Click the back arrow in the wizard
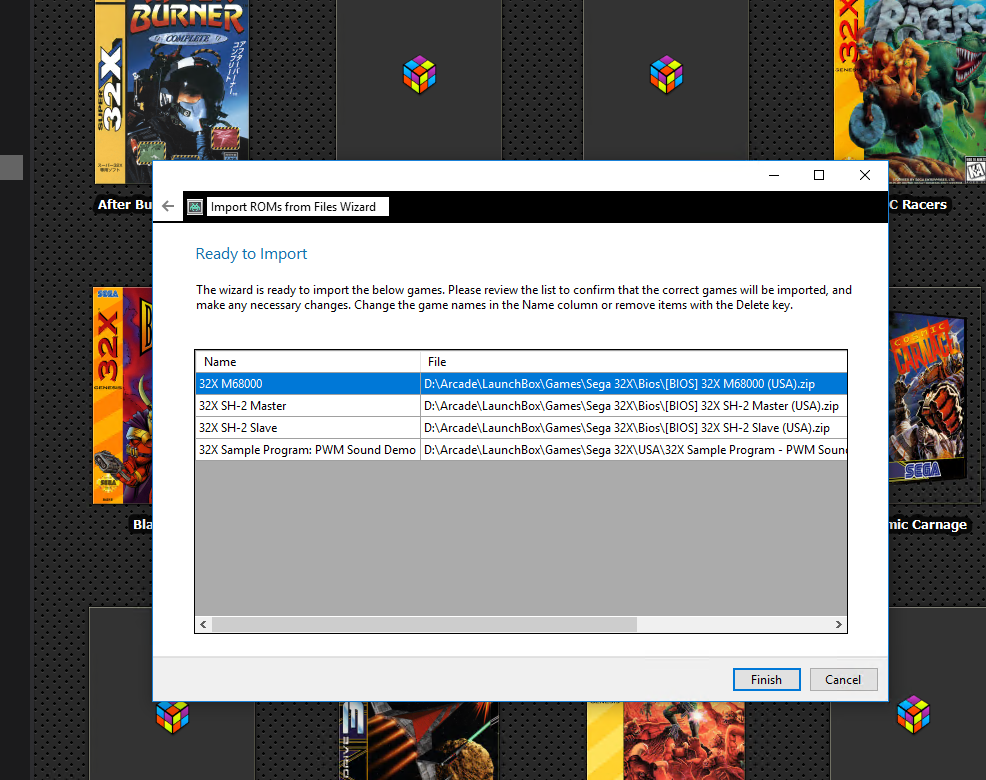Viewport: 986px width, 780px height. (x=168, y=206)
